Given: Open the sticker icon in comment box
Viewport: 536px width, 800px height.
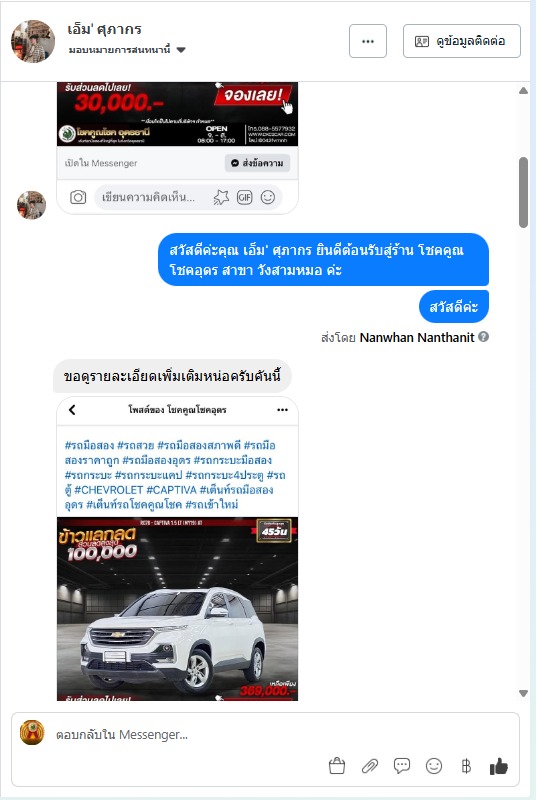Looking at the screenshot, I should [x=221, y=197].
